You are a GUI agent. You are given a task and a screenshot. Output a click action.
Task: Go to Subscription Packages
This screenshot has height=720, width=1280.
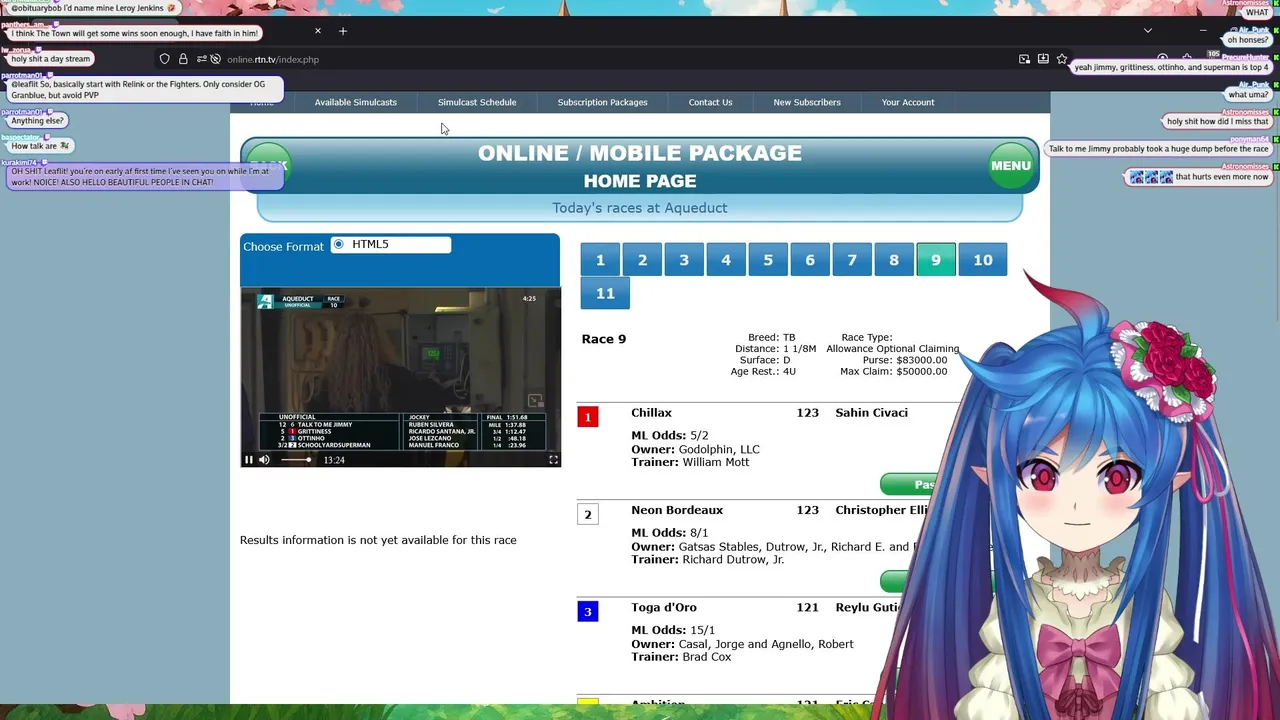tap(602, 102)
